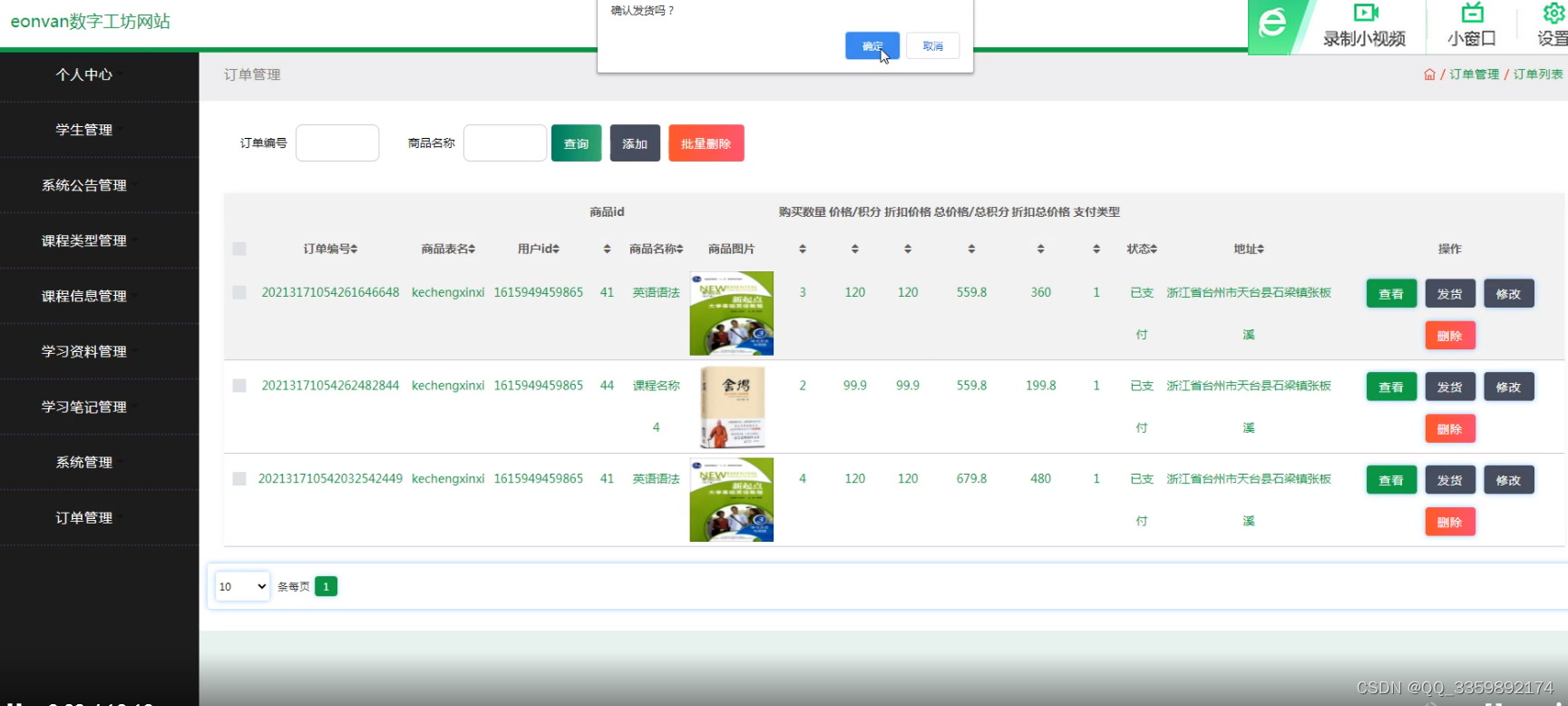Sort by 订单编号 column arrows
Viewport: 1568px width, 706px height.
coord(355,249)
